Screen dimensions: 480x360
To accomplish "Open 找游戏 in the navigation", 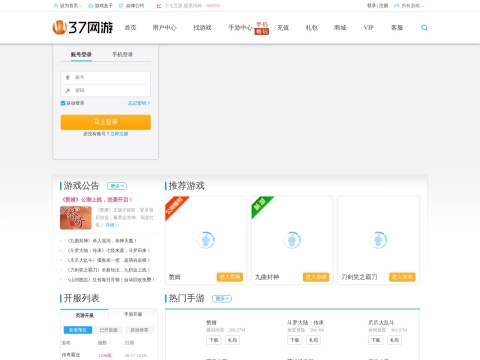I will click(202, 28).
